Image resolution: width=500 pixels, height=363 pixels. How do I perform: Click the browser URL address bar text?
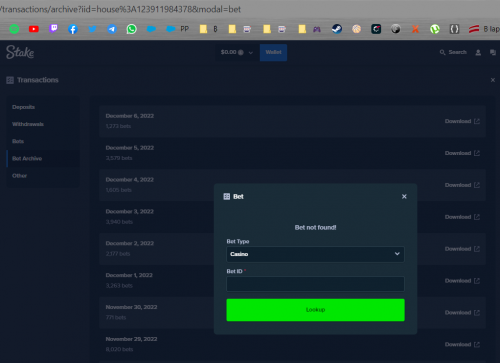point(120,9)
